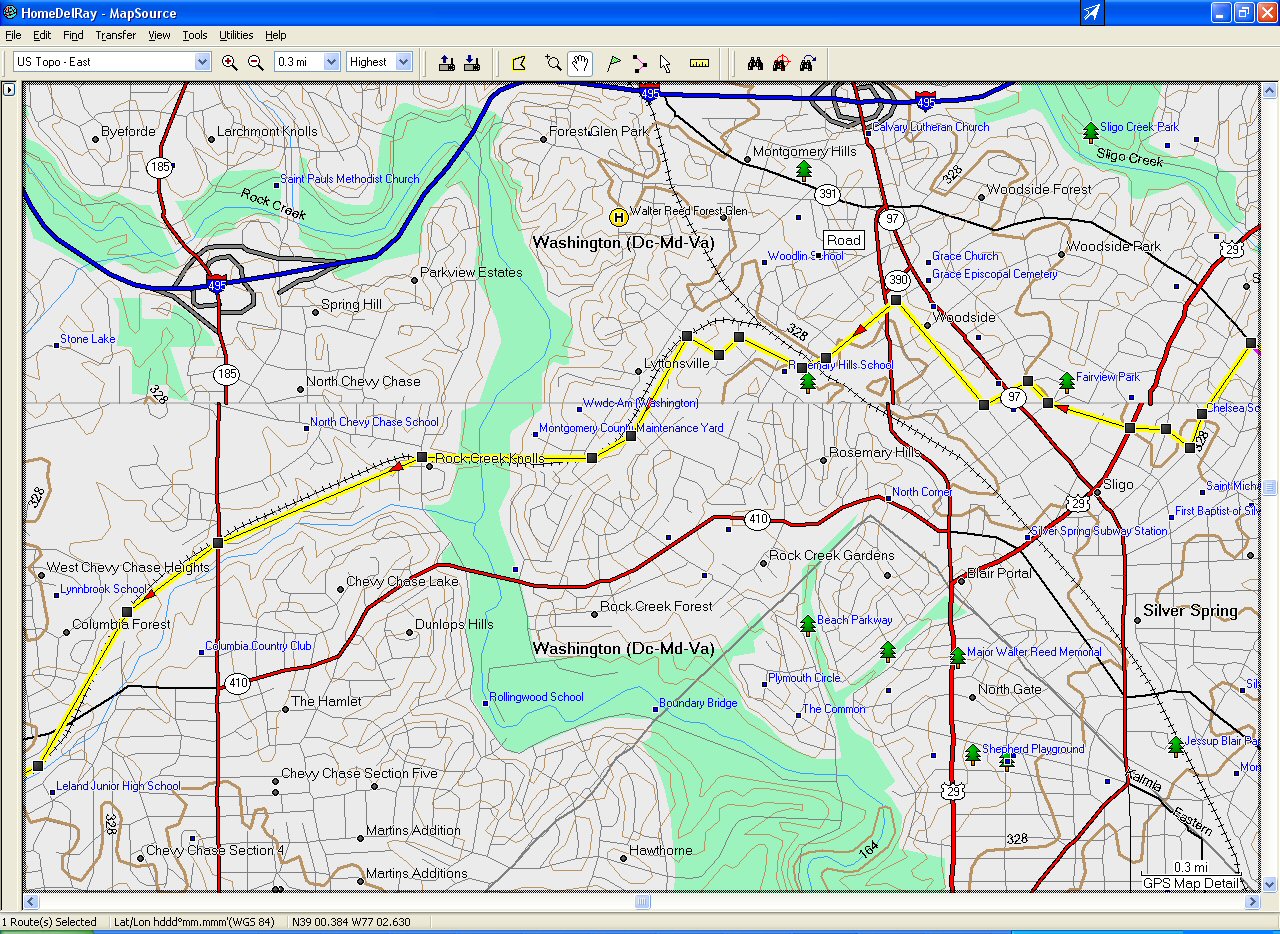
Task: Choose the Selection arrow tool
Action: point(665,62)
